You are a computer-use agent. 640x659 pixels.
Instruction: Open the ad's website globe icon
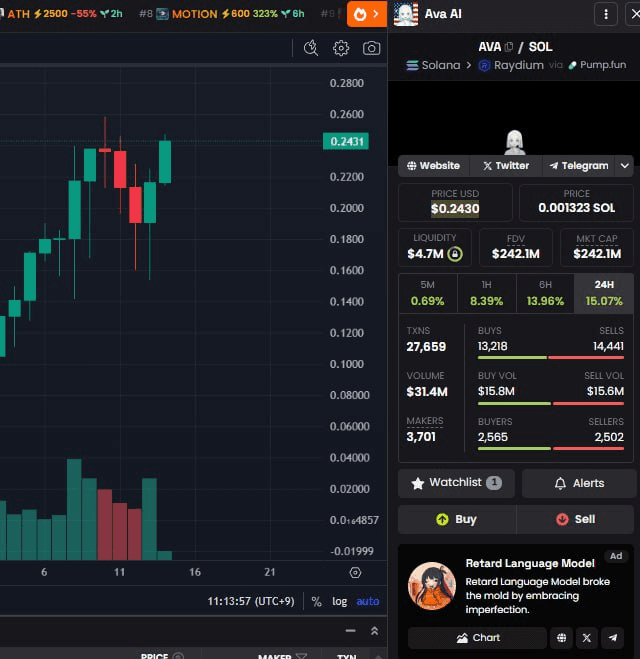[x=561, y=638]
